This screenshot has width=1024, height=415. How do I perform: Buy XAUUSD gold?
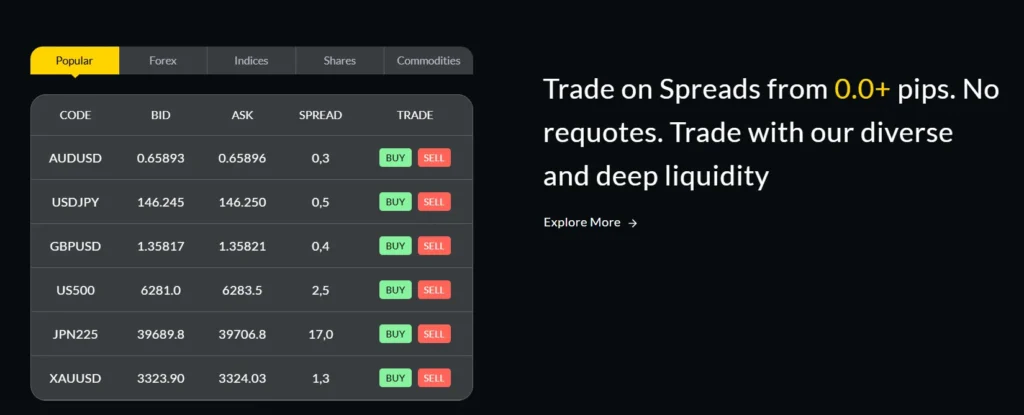395,378
